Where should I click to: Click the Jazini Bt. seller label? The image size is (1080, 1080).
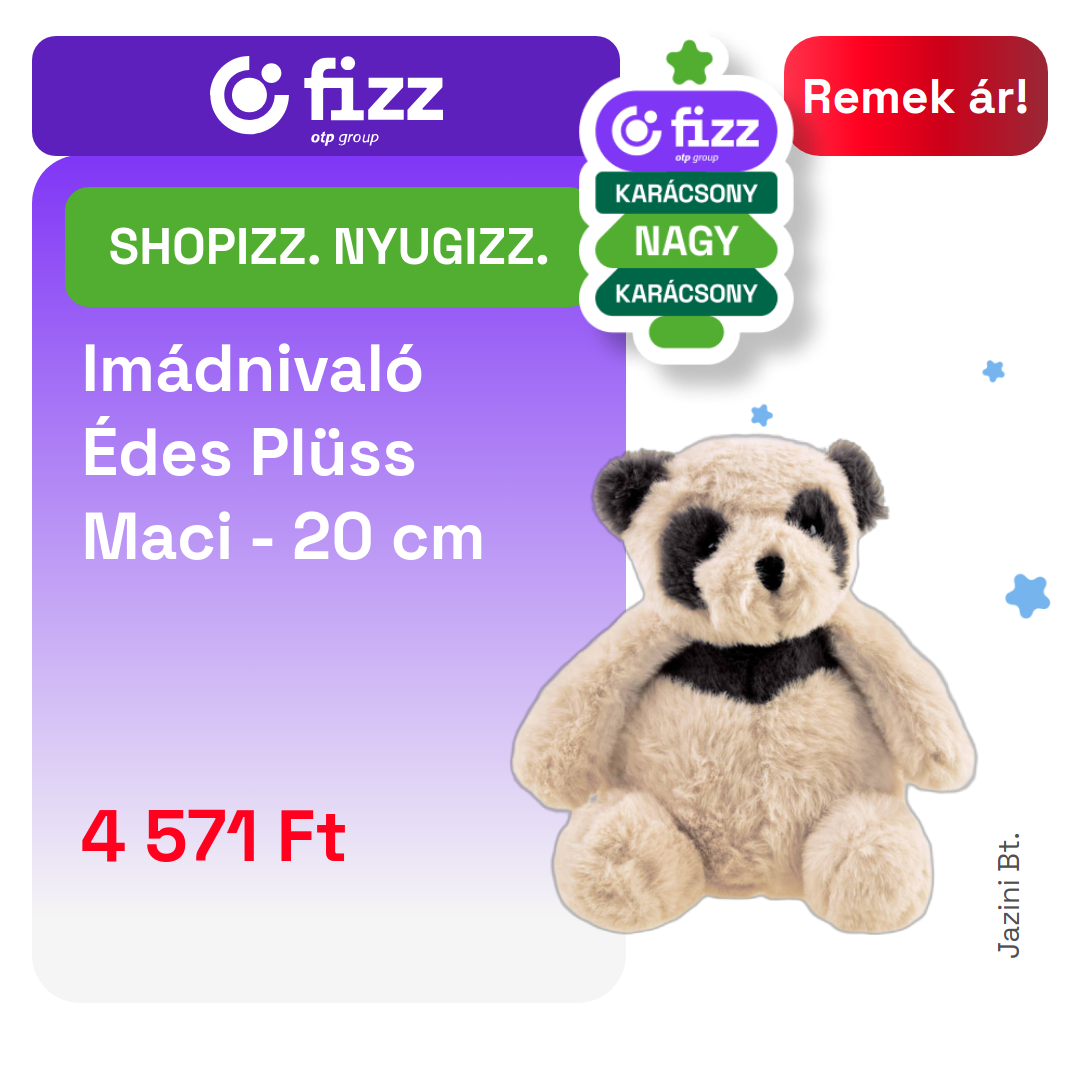click(1008, 895)
